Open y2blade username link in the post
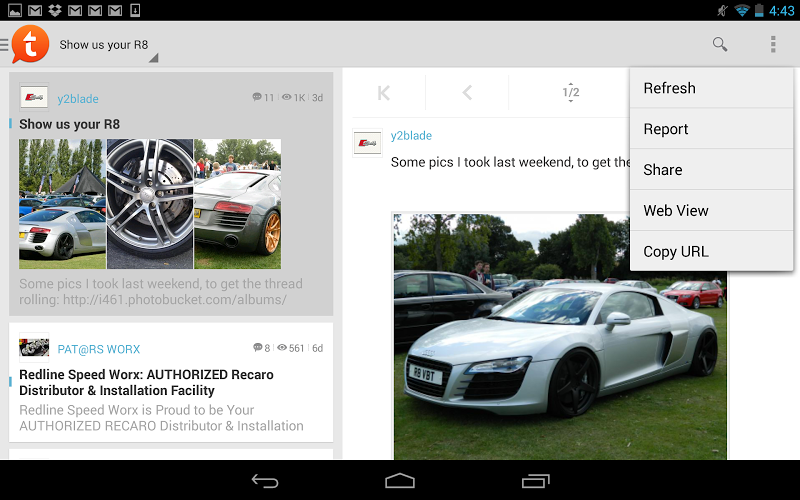Viewport: 800px width, 500px height. pyautogui.click(x=411, y=136)
